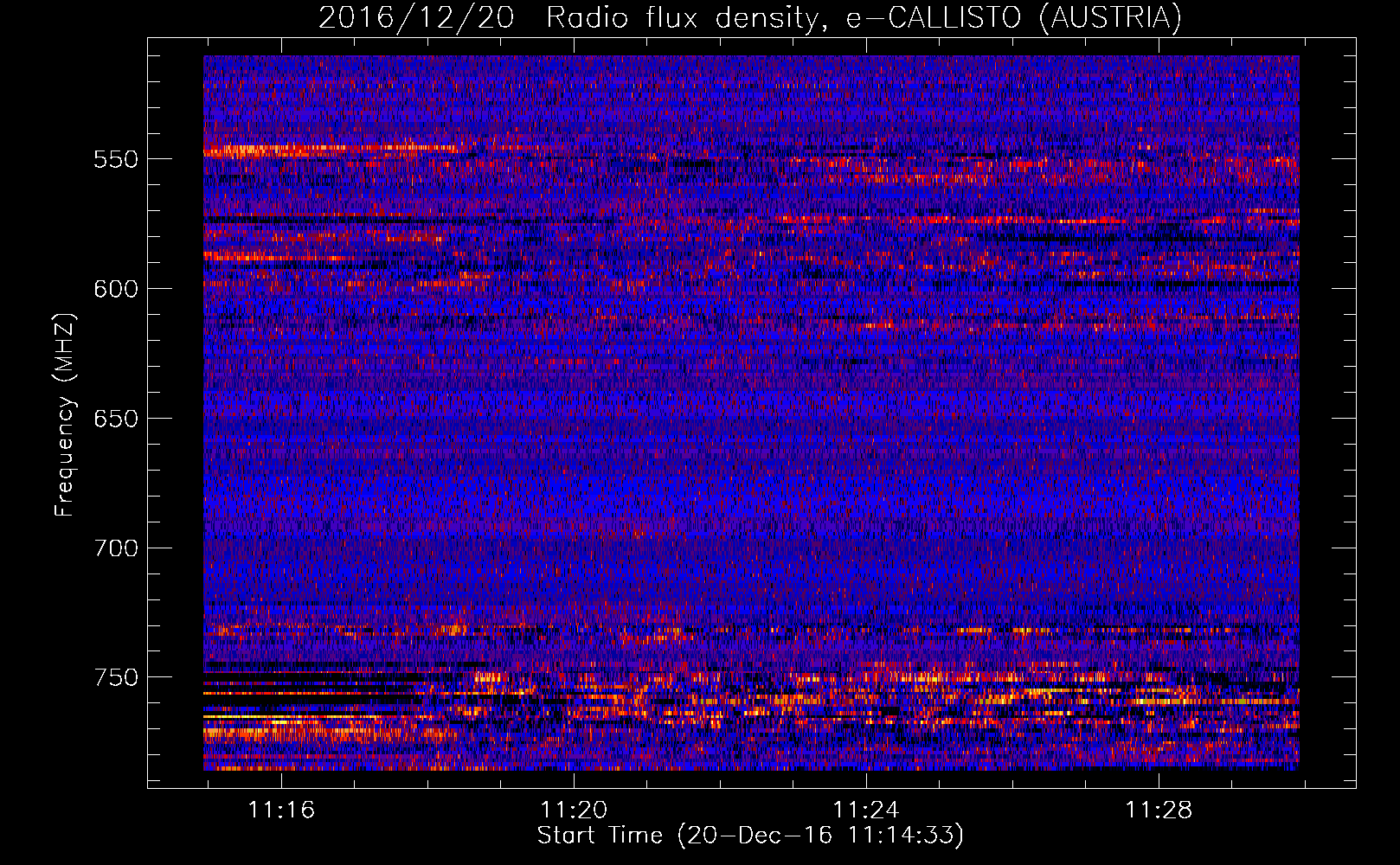
Task: Select the Frequency (MHZ) axis label
Action: [65, 414]
